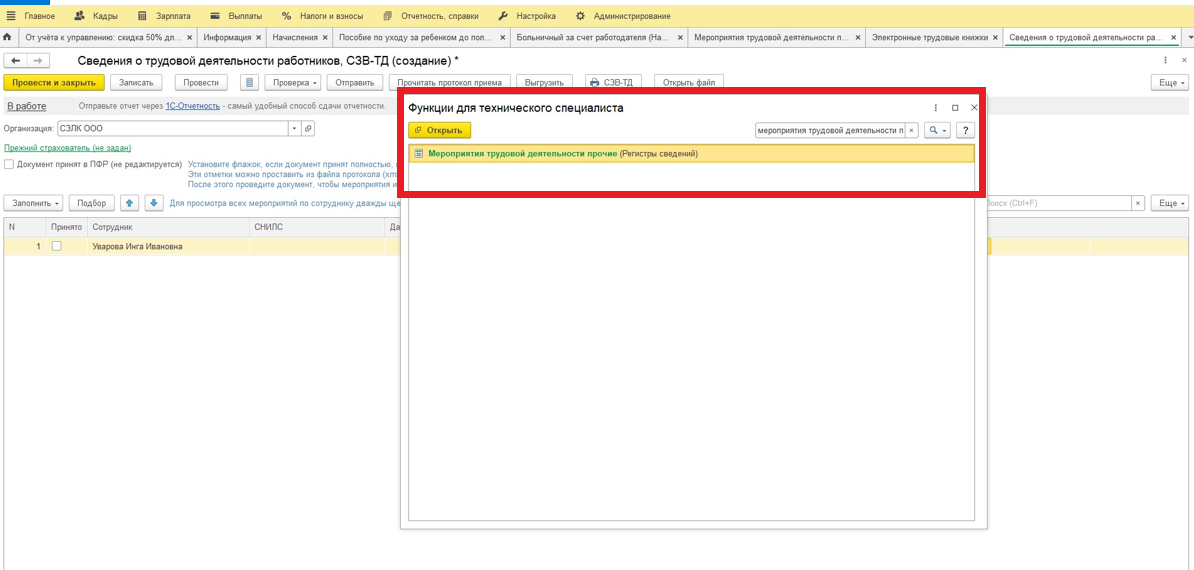Screen dimensions: 1194x570
Task: Check 'Принято' box for Уварова Инга Ивановна
Action: click(x=57, y=246)
